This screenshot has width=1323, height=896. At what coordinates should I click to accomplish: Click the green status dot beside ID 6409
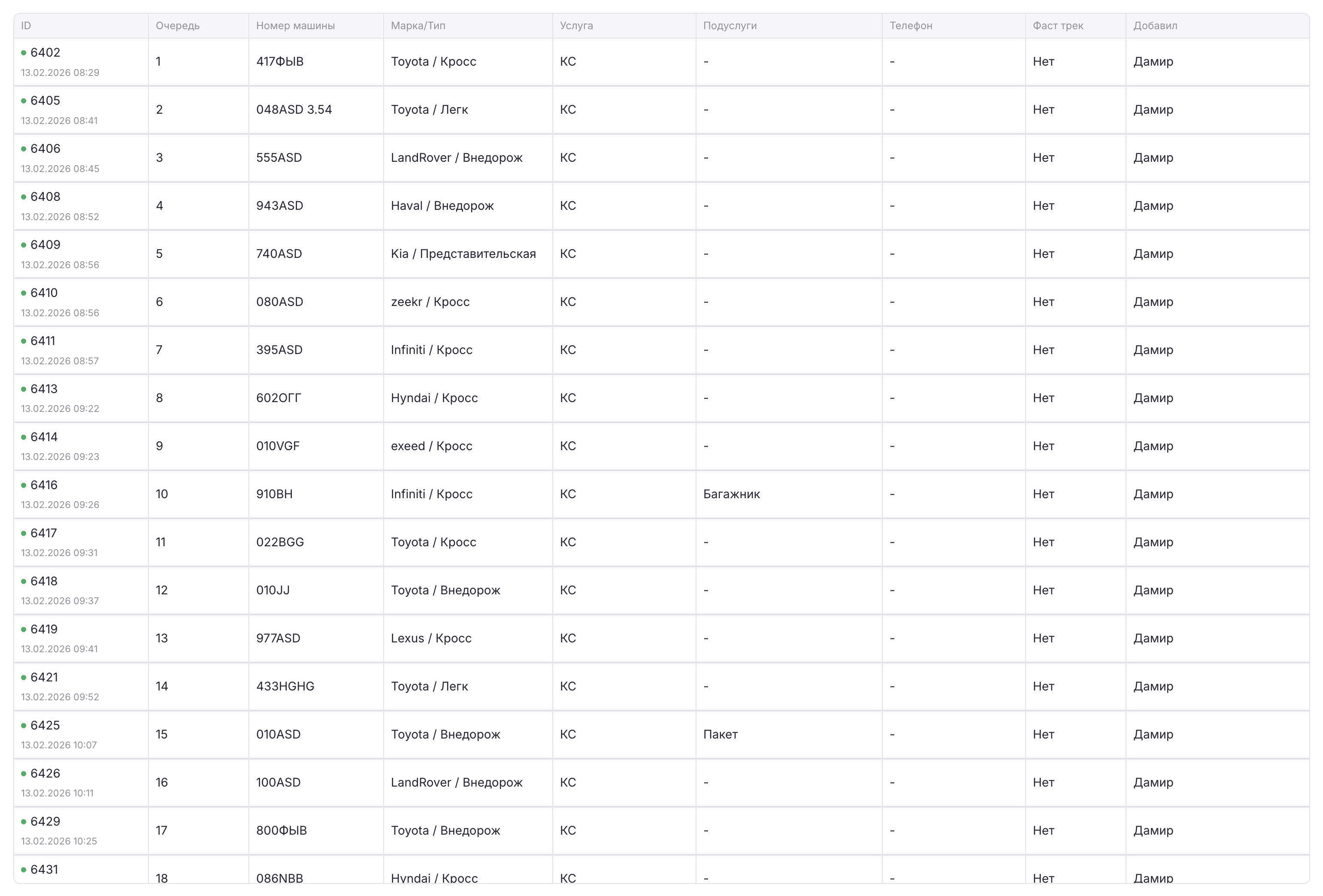23,245
